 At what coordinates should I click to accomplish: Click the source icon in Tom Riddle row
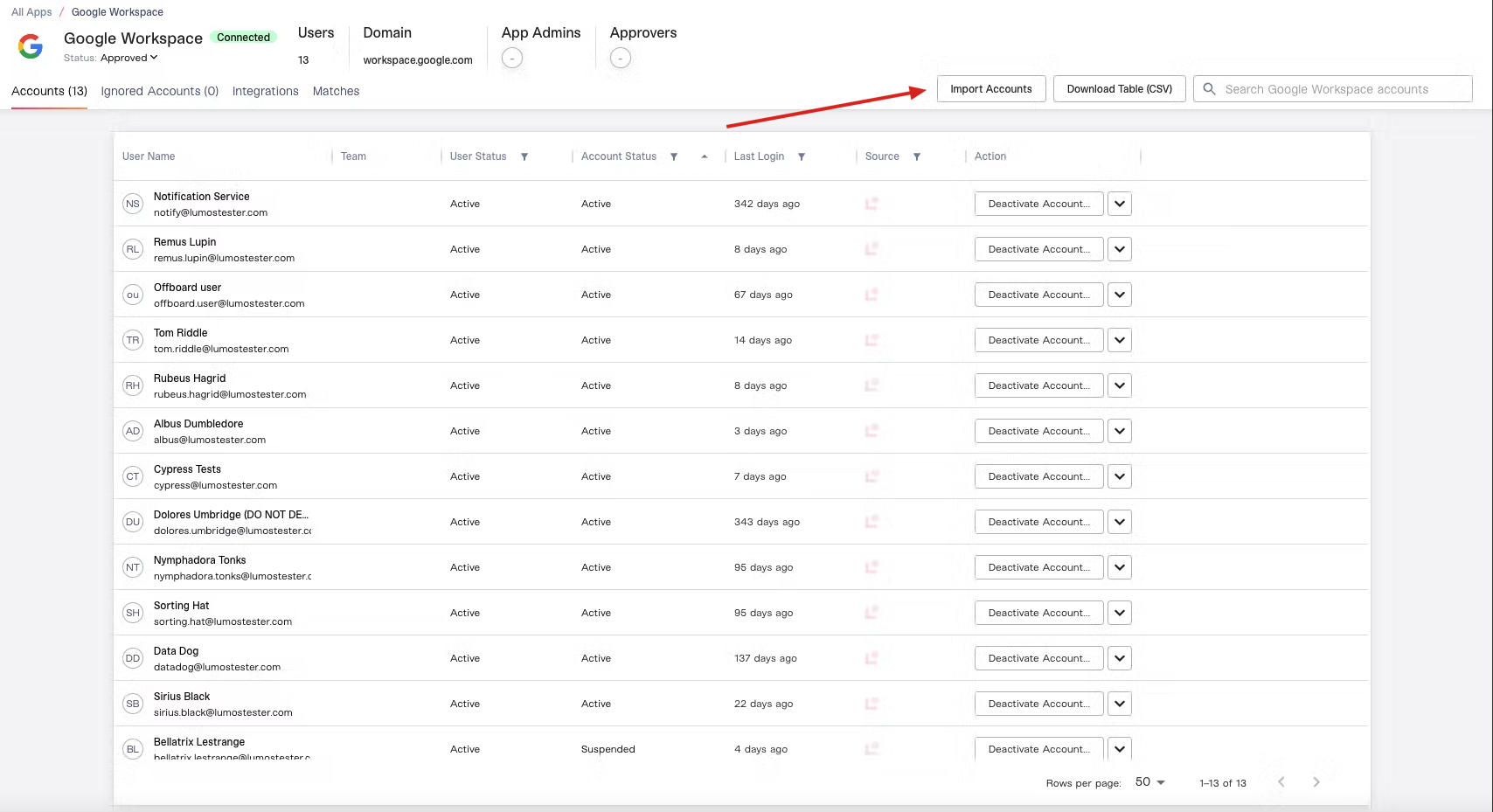coord(871,340)
